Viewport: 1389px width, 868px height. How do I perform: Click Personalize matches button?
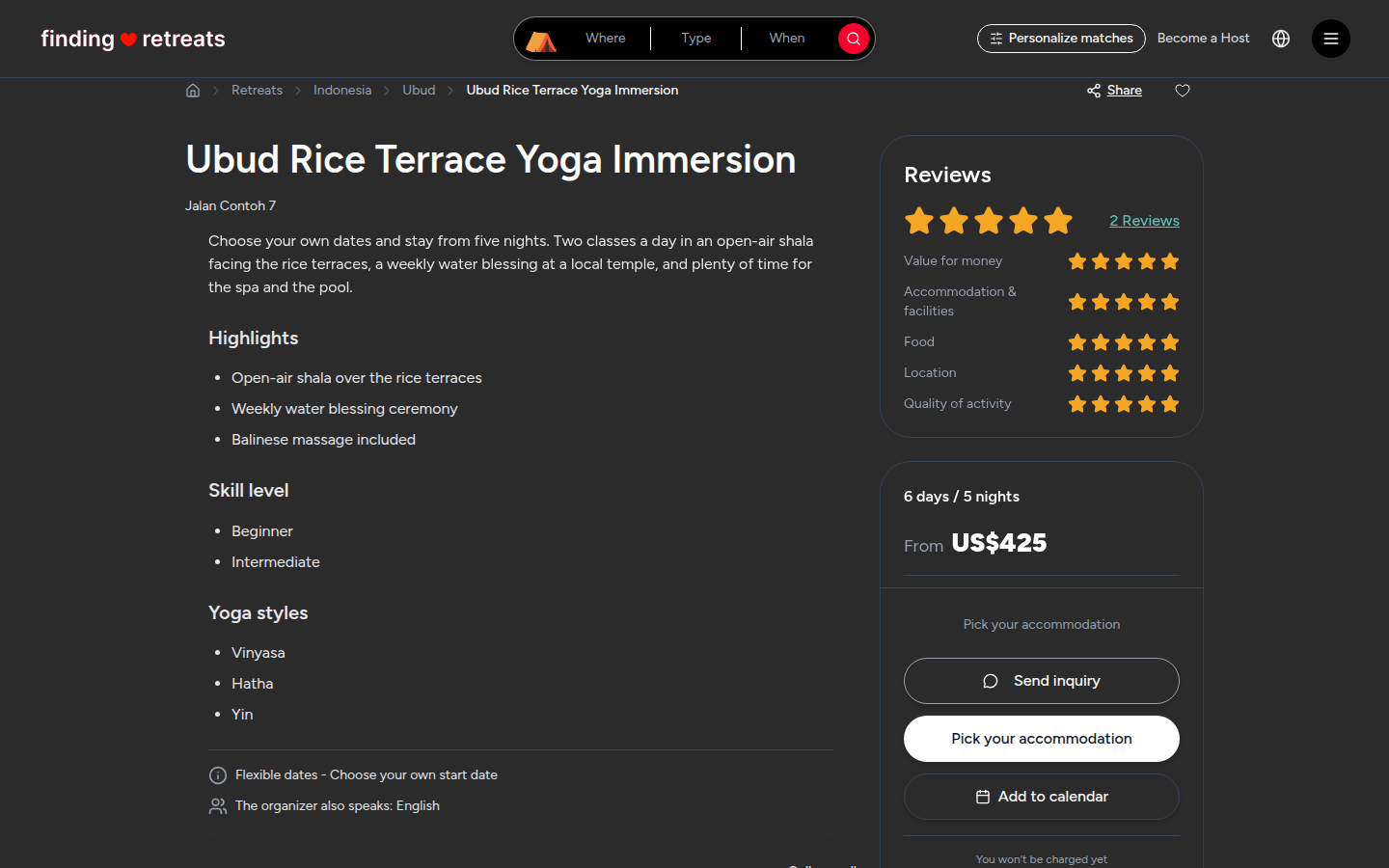point(1061,39)
